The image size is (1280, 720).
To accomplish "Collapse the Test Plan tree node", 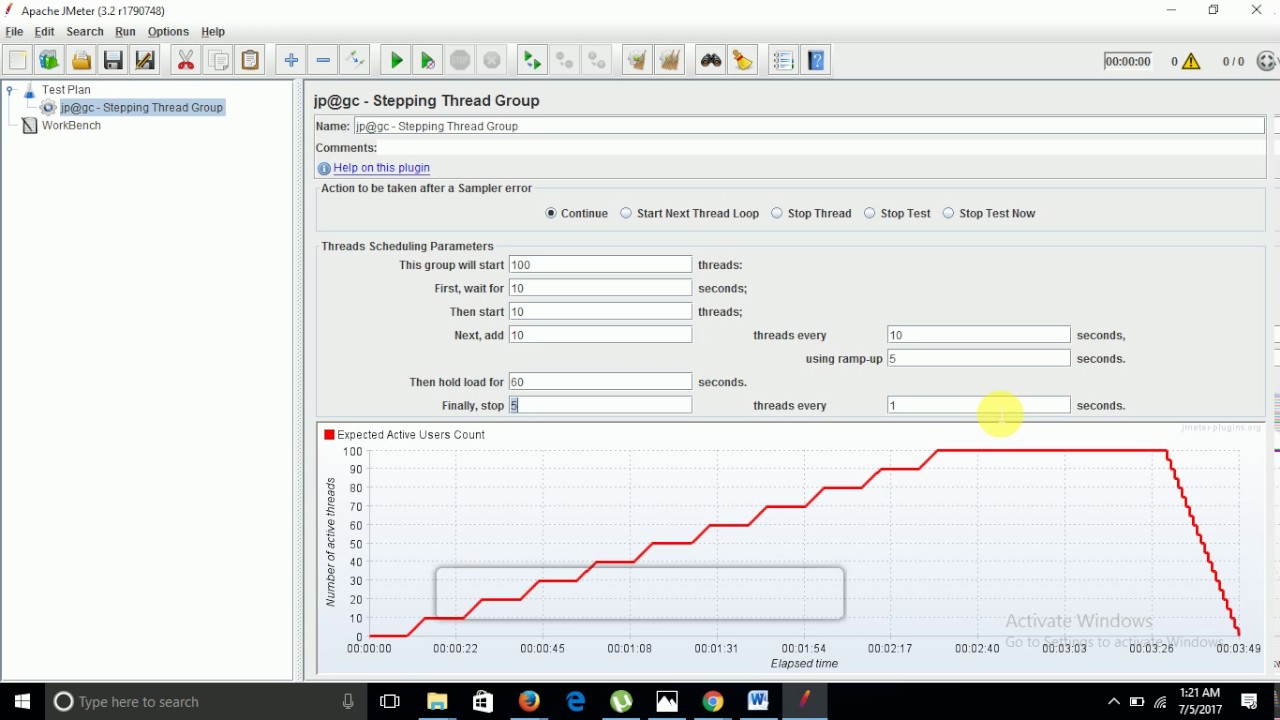I will pyautogui.click(x=10, y=90).
